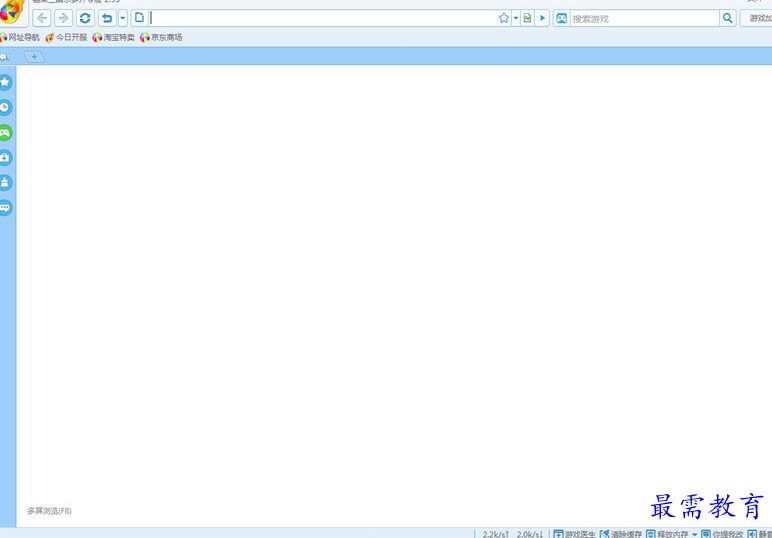The width and height of the screenshot is (772, 538).
Task: Click the 2.2k/s upload speed indicator
Action: click(495, 534)
